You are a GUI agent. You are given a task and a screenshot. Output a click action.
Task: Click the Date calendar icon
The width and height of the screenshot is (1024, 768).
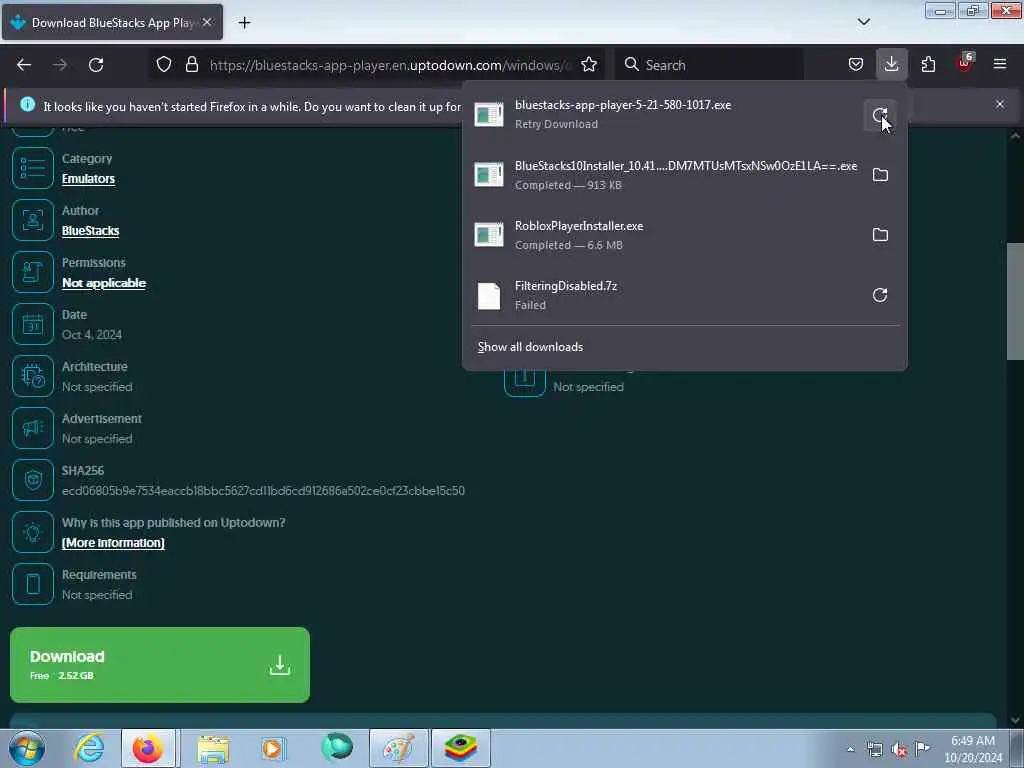pyautogui.click(x=33, y=324)
